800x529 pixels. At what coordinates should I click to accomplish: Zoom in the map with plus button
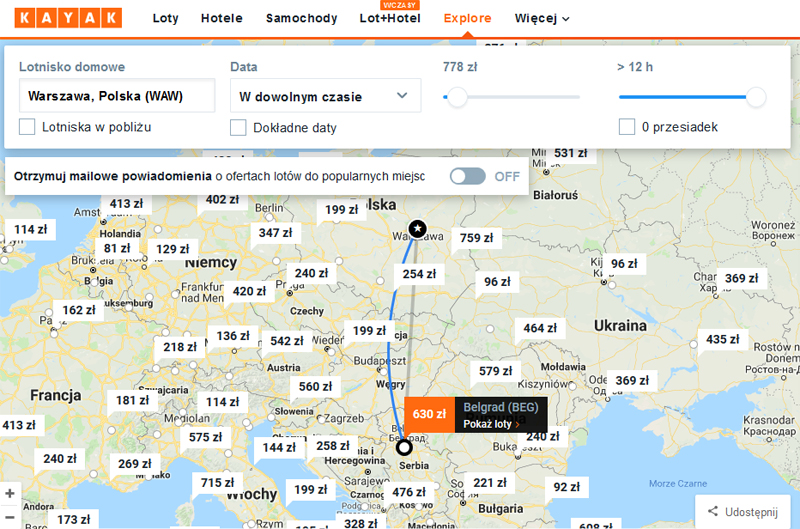click(x=10, y=494)
